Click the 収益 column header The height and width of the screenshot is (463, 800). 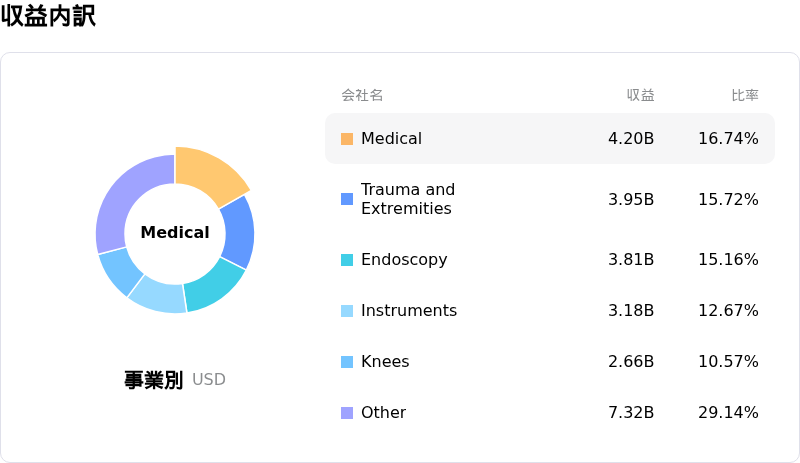640,95
